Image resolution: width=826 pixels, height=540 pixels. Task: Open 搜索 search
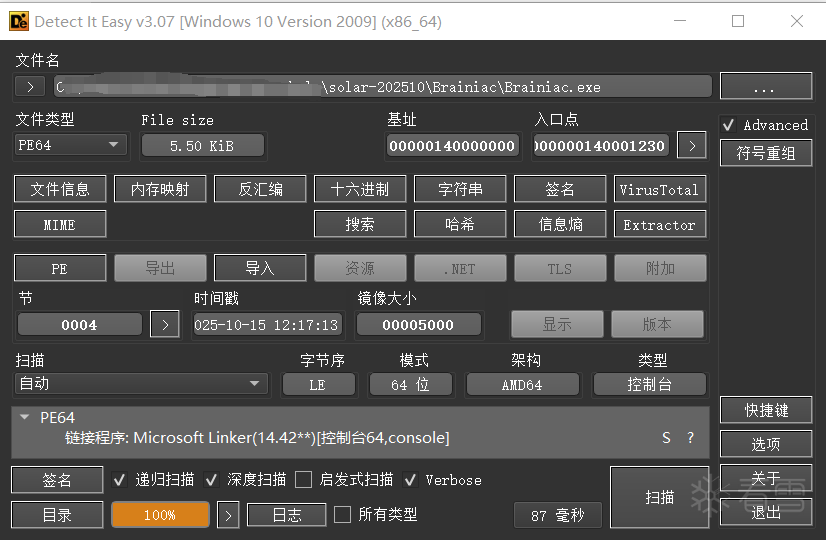tap(360, 224)
